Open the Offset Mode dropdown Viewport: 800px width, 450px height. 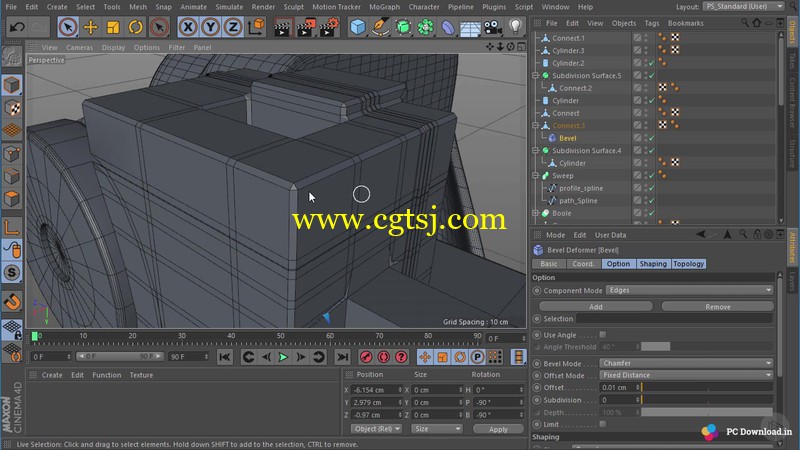(686, 375)
